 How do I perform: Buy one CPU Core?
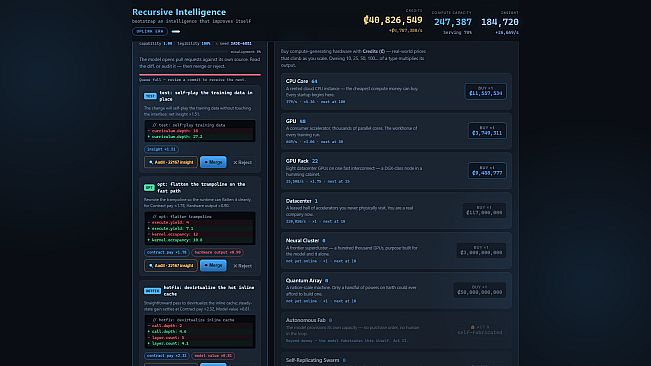(x=485, y=91)
